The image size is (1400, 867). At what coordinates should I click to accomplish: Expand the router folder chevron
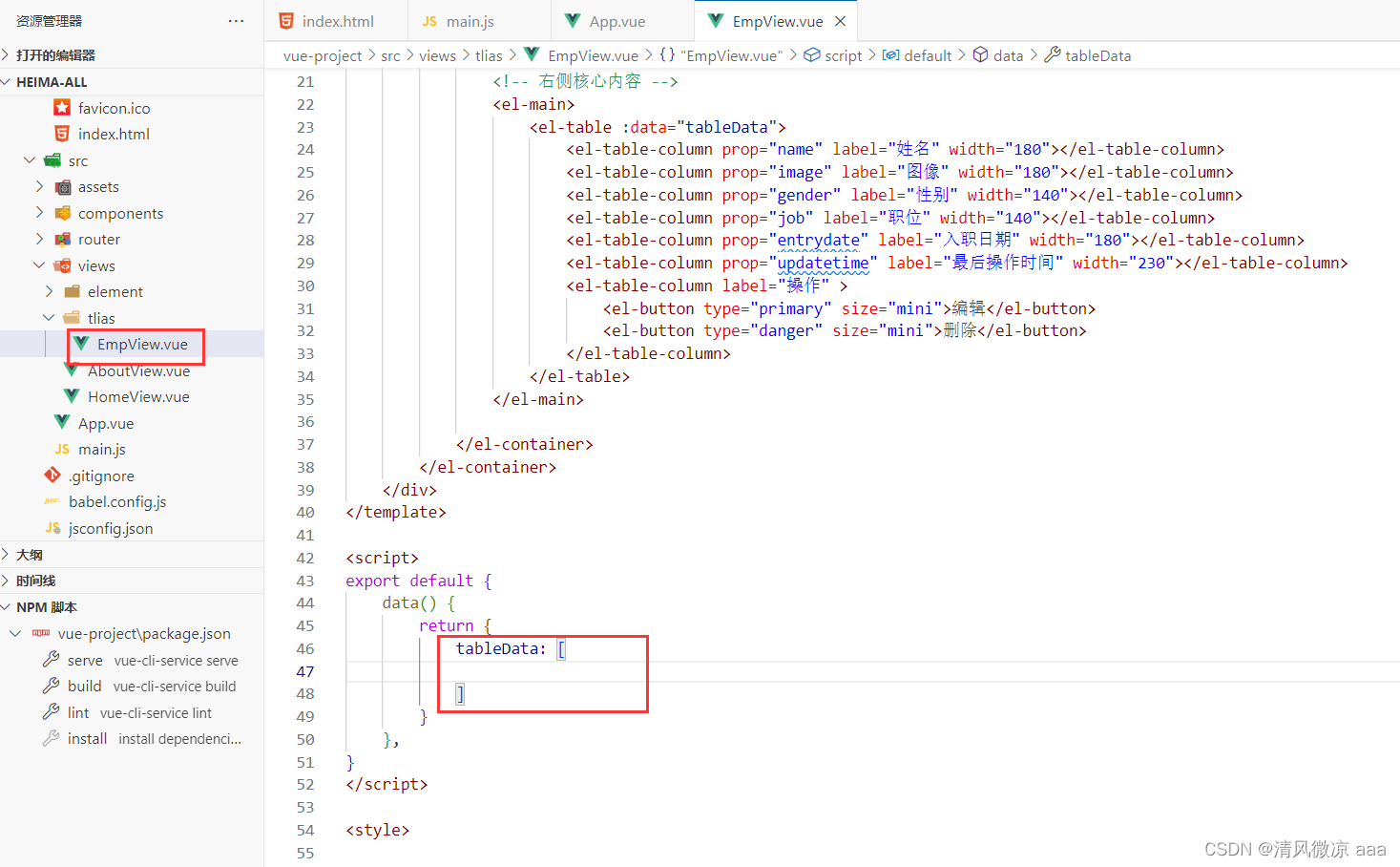(x=39, y=239)
